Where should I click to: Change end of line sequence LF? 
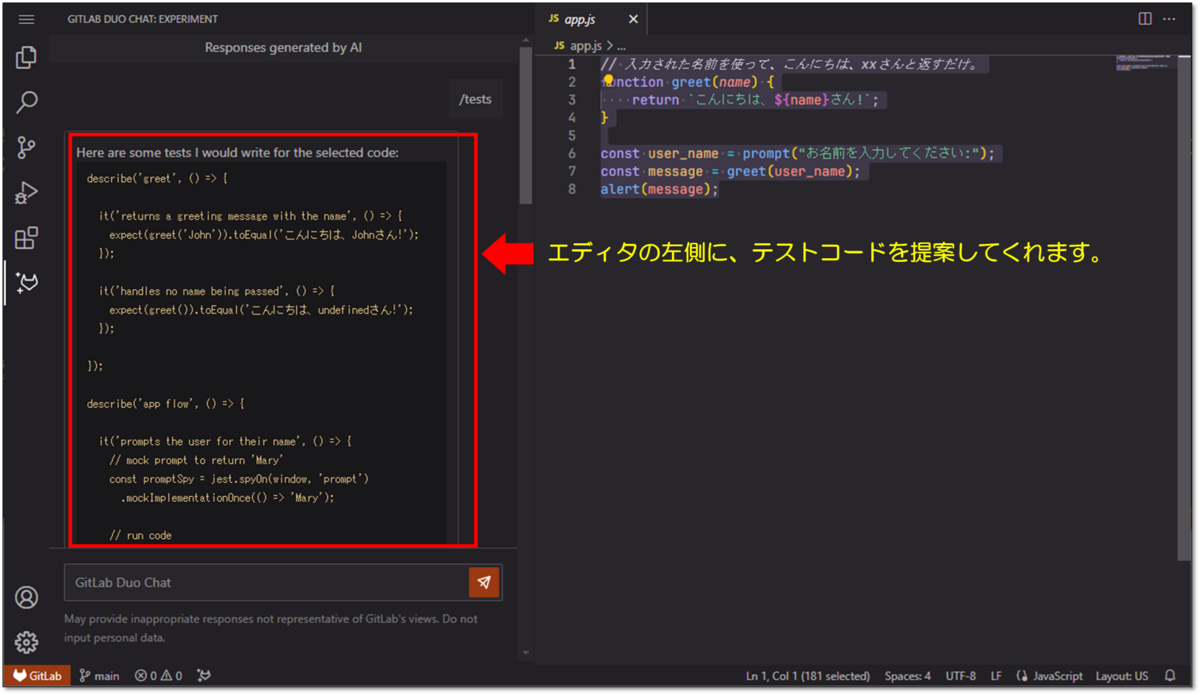pyautogui.click(x=996, y=676)
